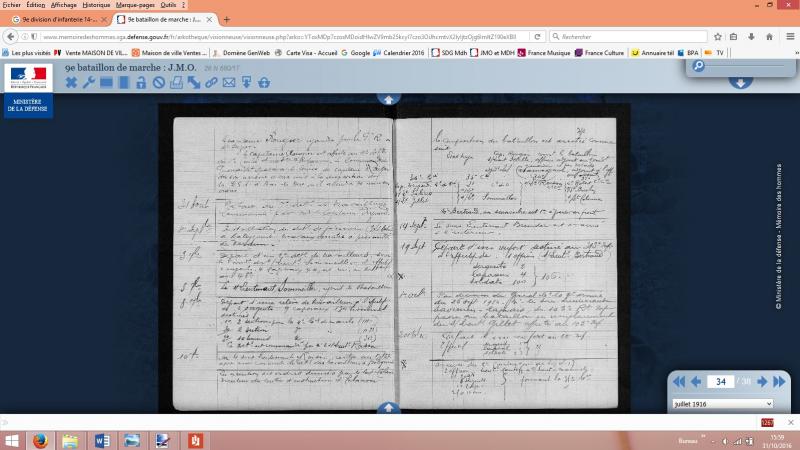Click the Ministère de la Défense logo

(28, 91)
